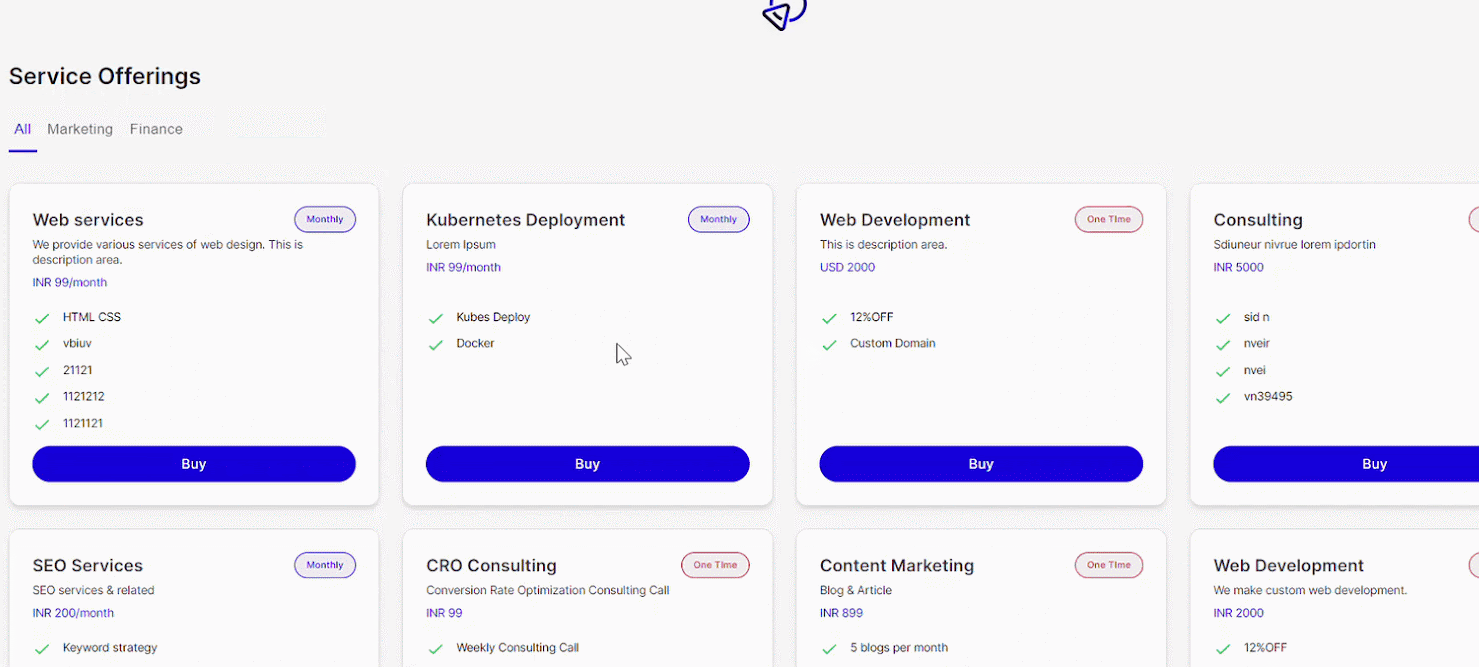1479x667 pixels.
Task: Click Buy on the Kubernetes Deployment card
Action: (587, 463)
